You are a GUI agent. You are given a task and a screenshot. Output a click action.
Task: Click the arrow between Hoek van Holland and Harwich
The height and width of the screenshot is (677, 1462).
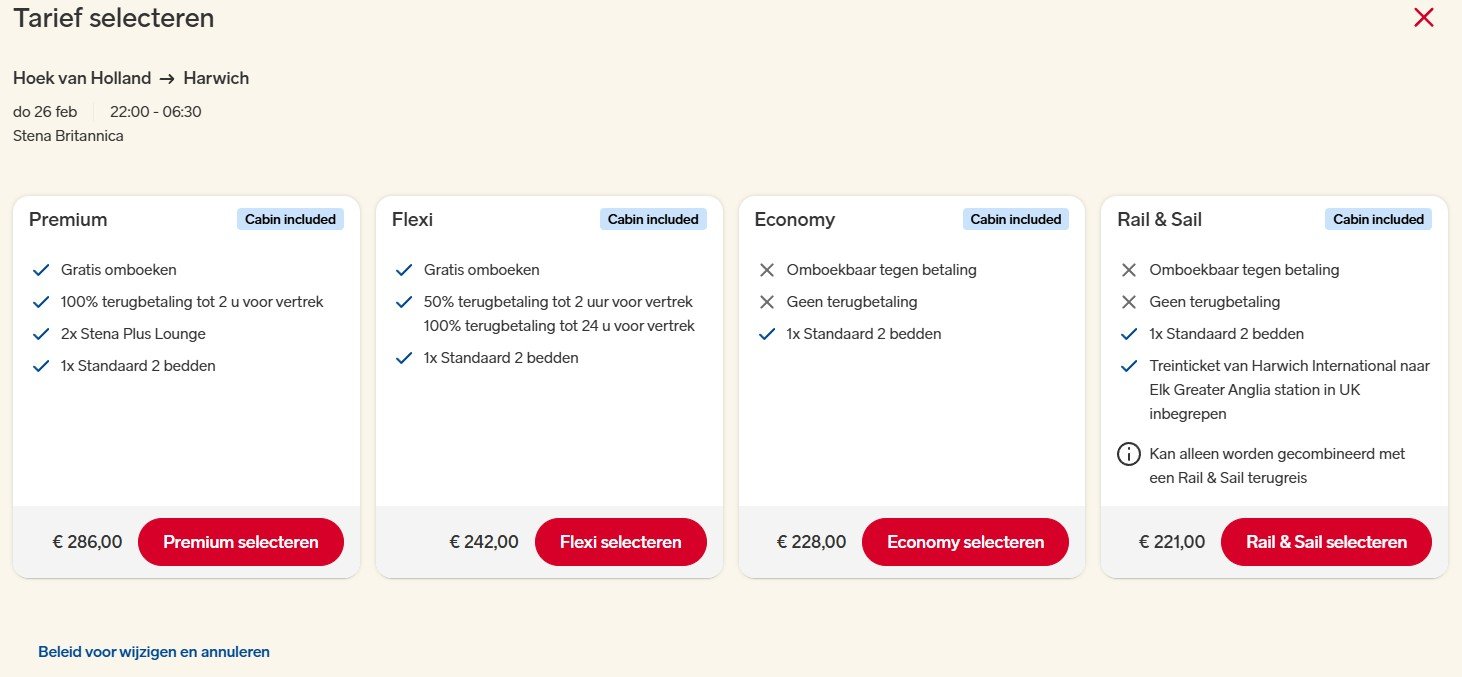point(169,78)
